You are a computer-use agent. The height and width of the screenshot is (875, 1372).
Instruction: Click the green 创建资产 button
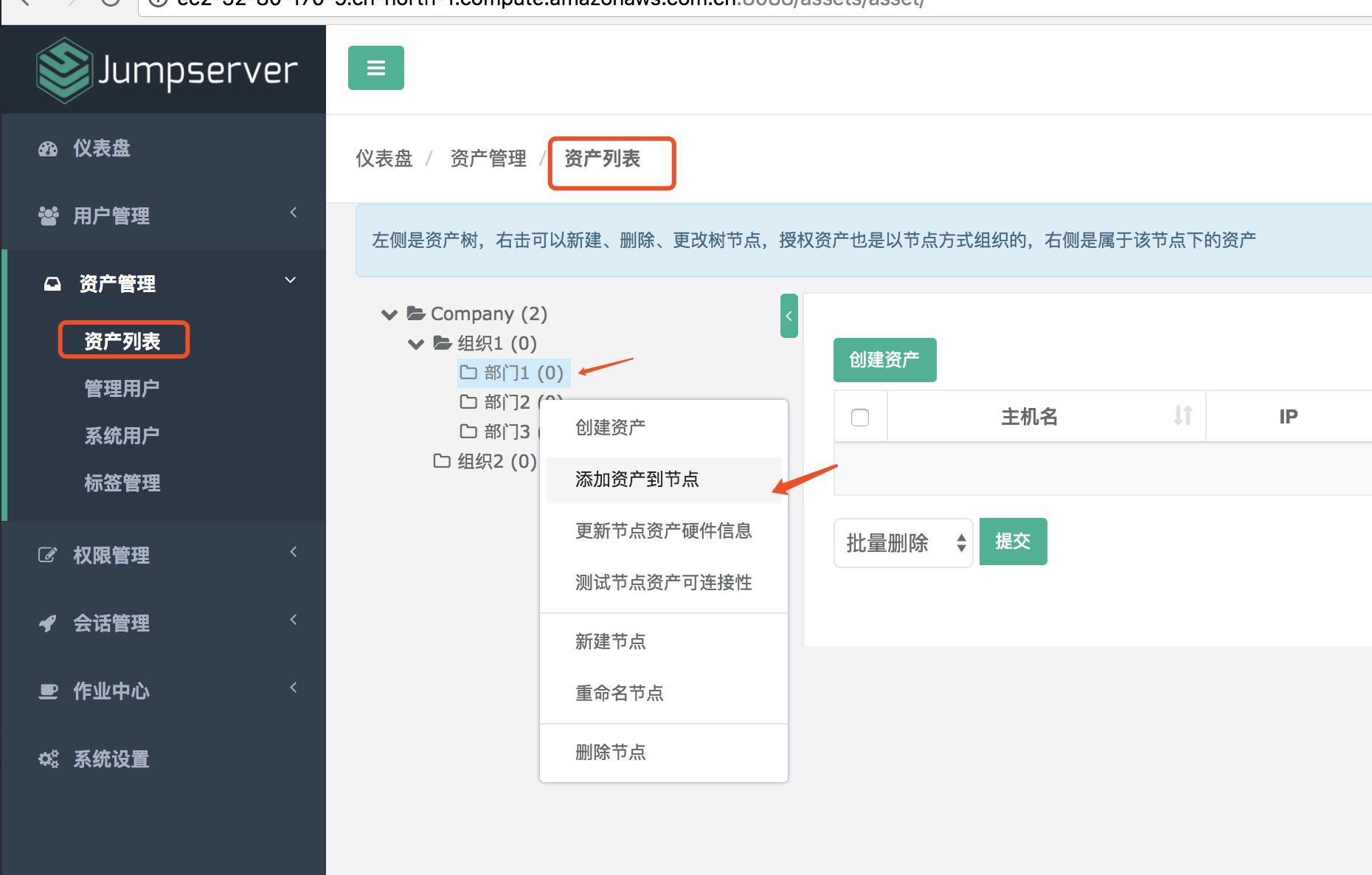885,360
